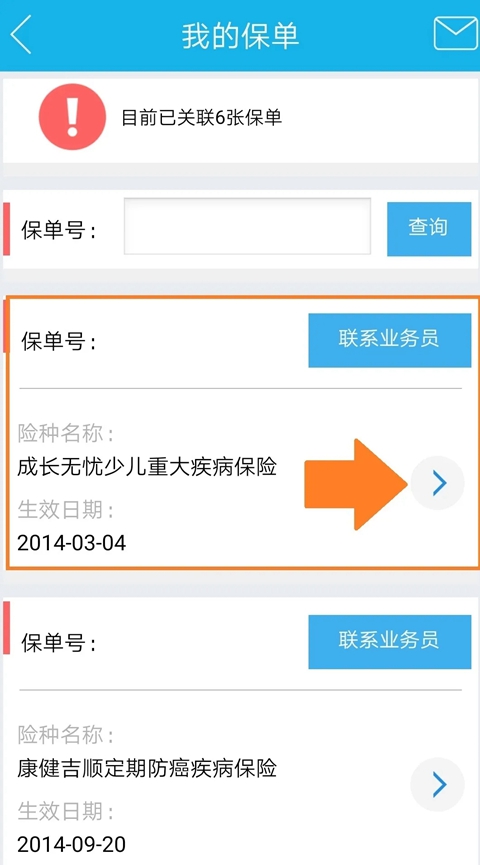Image resolution: width=480 pixels, height=865 pixels.
Task: Tap 保单号 label in first policy card
Action: pos(58,342)
